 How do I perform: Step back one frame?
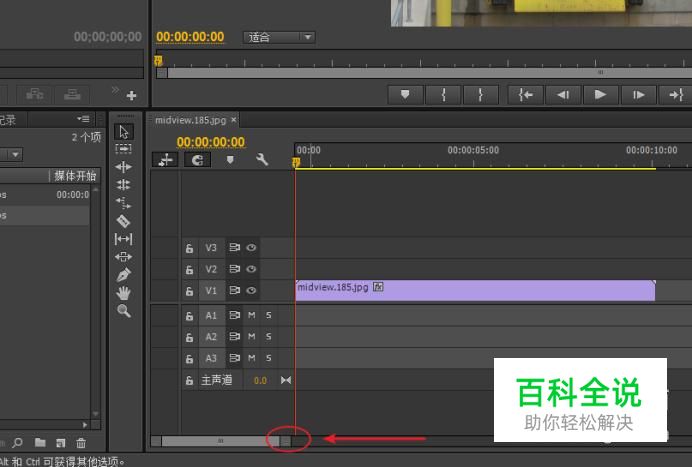[563, 94]
